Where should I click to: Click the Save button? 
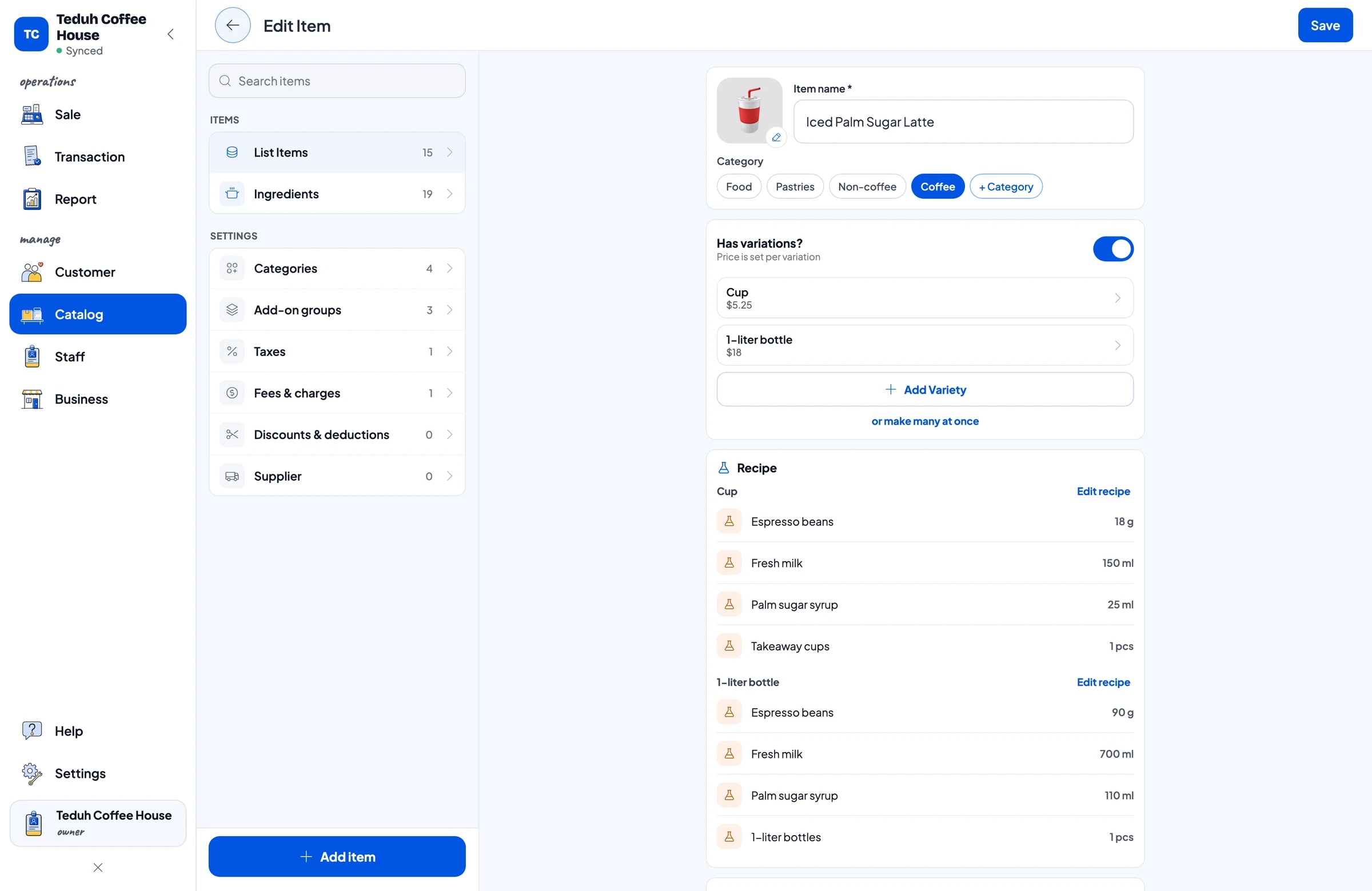(1325, 25)
